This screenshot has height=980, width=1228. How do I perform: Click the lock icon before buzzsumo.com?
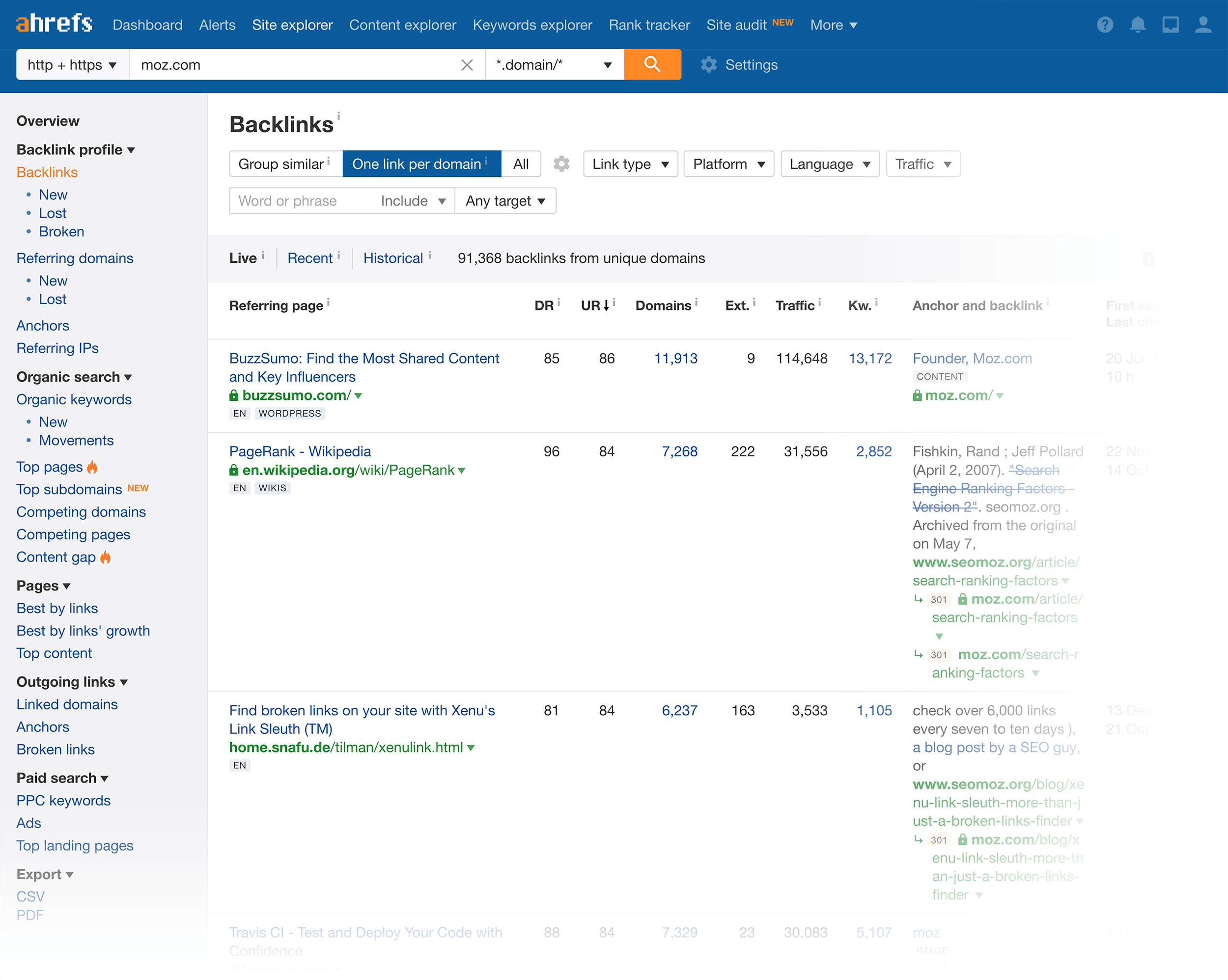tap(233, 395)
